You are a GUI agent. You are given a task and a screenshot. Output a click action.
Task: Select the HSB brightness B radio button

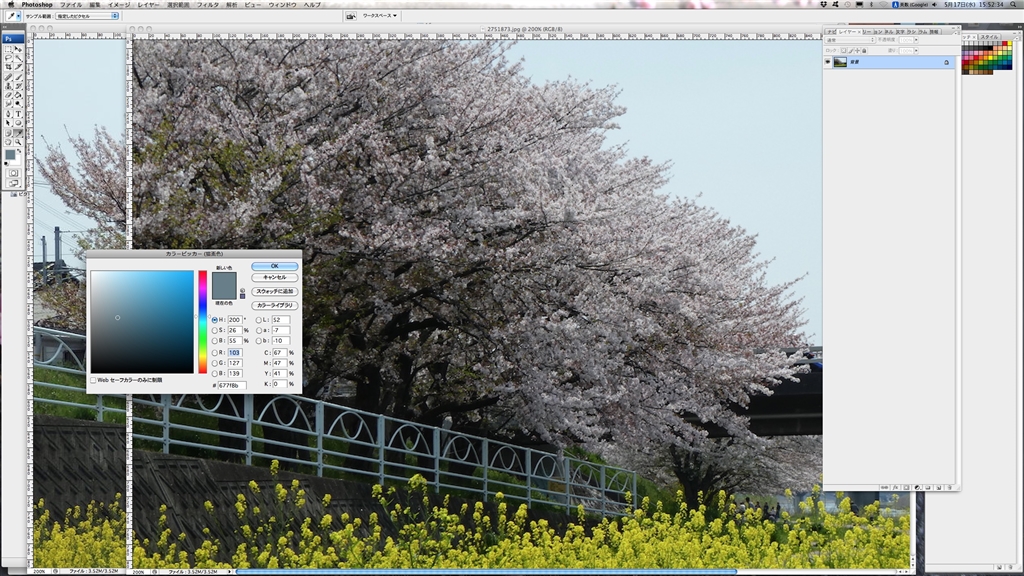coord(214,341)
